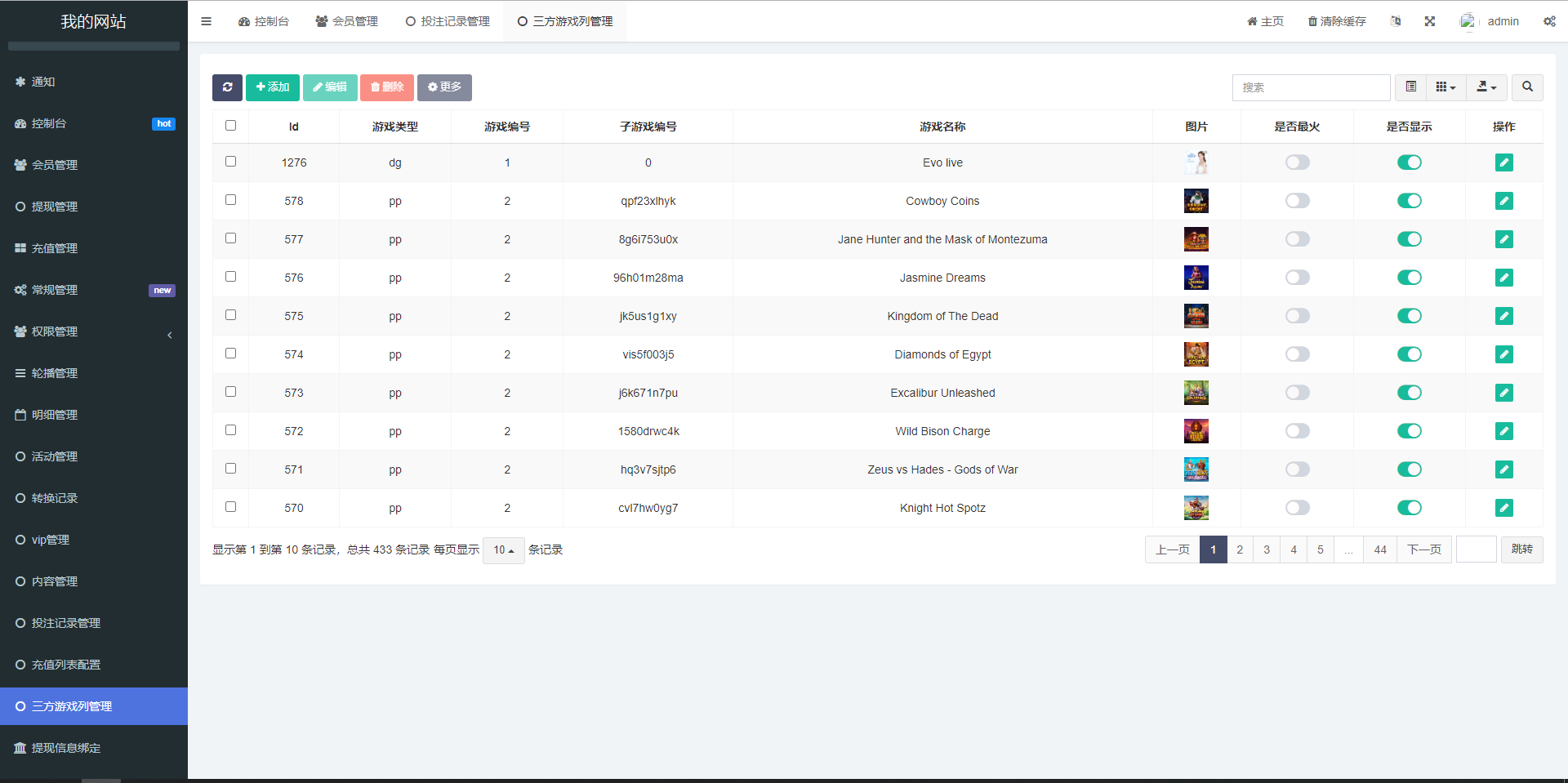The height and width of the screenshot is (783, 1568).
Task: Click the fullscreen expand icon
Action: tap(1429, 21)
